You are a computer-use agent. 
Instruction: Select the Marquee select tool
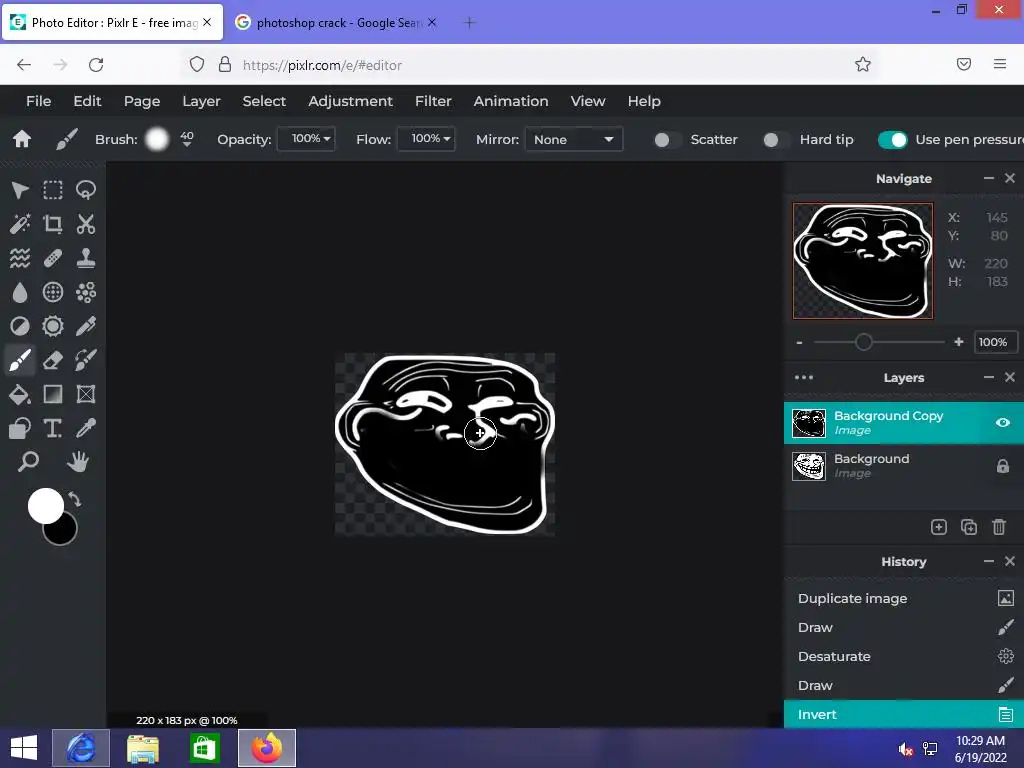coord(53,190)
